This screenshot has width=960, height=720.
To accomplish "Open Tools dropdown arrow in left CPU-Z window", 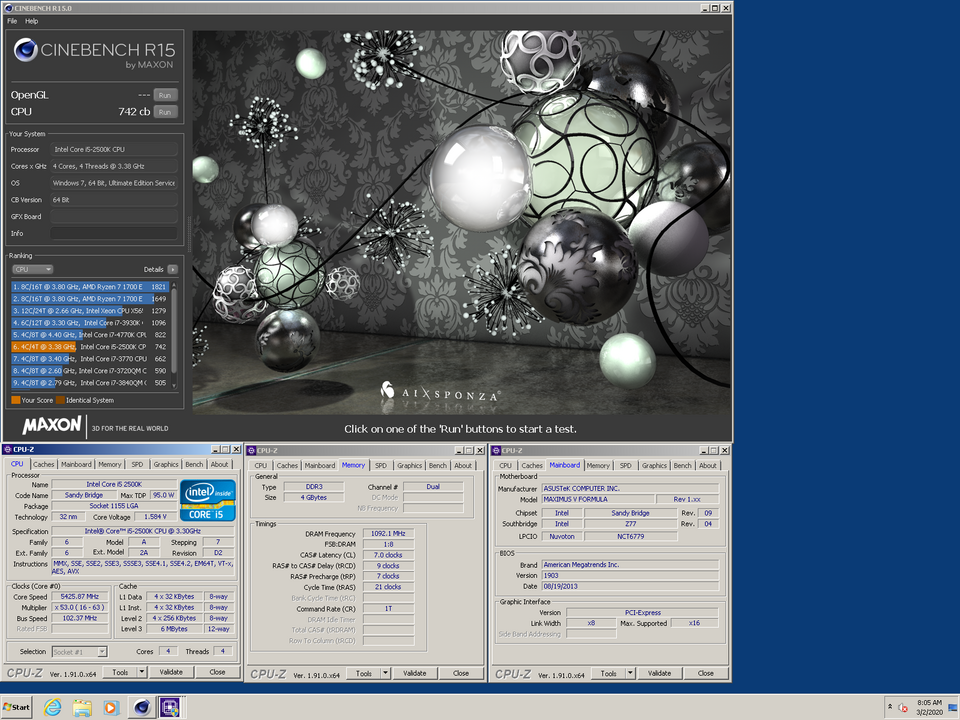I will 142,672.
